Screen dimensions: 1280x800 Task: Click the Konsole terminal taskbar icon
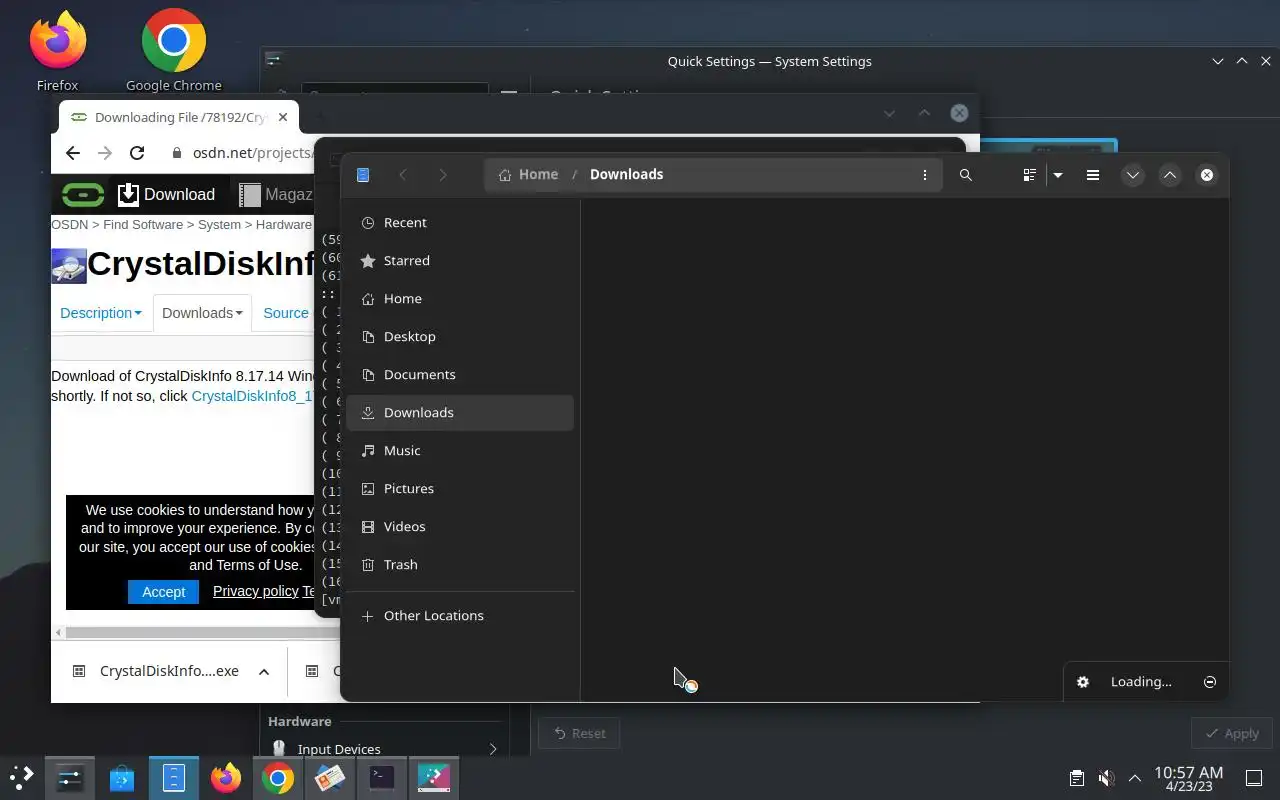(x=382, y=777)
